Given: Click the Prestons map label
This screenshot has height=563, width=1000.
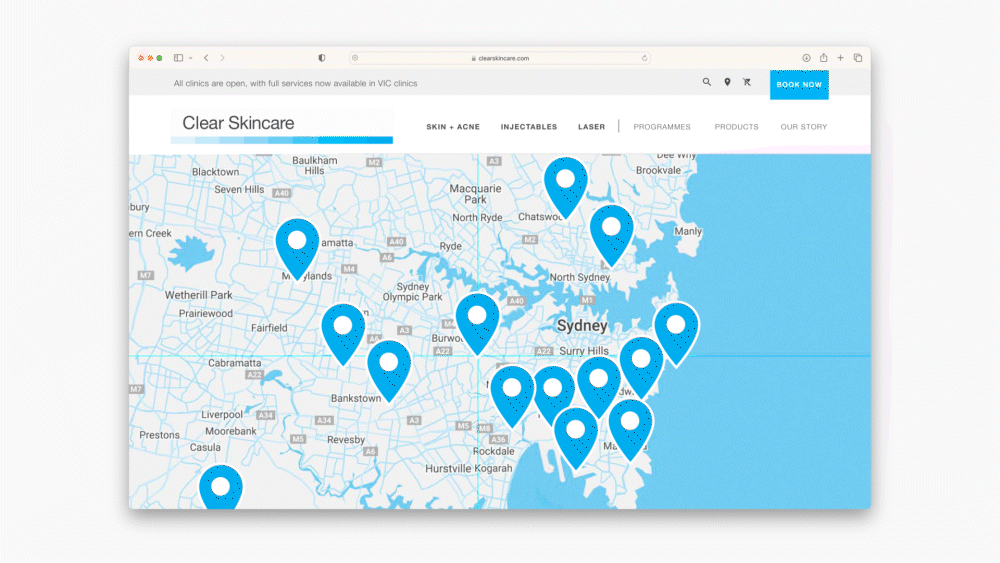Looking at the screenshot, I should pyautogui.click(x=159, y=435).
